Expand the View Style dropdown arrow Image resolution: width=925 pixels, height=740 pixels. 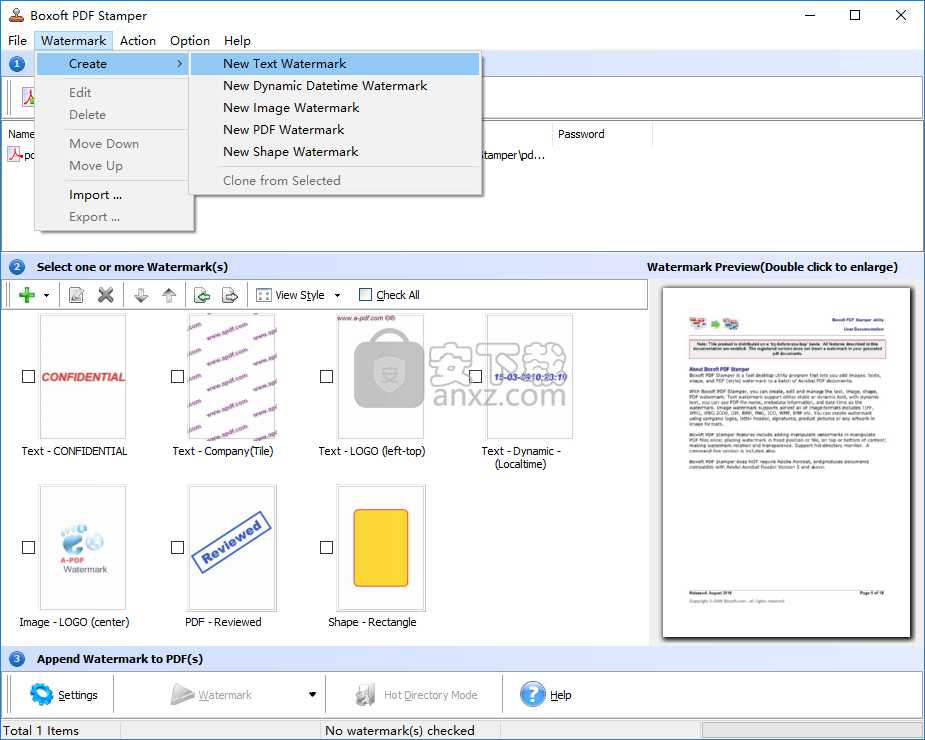(x=337, y=295)
